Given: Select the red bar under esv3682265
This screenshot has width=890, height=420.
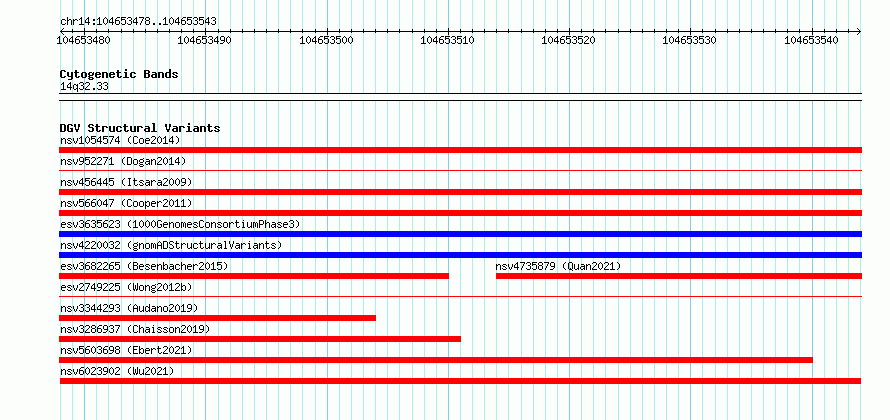Looking at the screenshot, I should 254,276.
